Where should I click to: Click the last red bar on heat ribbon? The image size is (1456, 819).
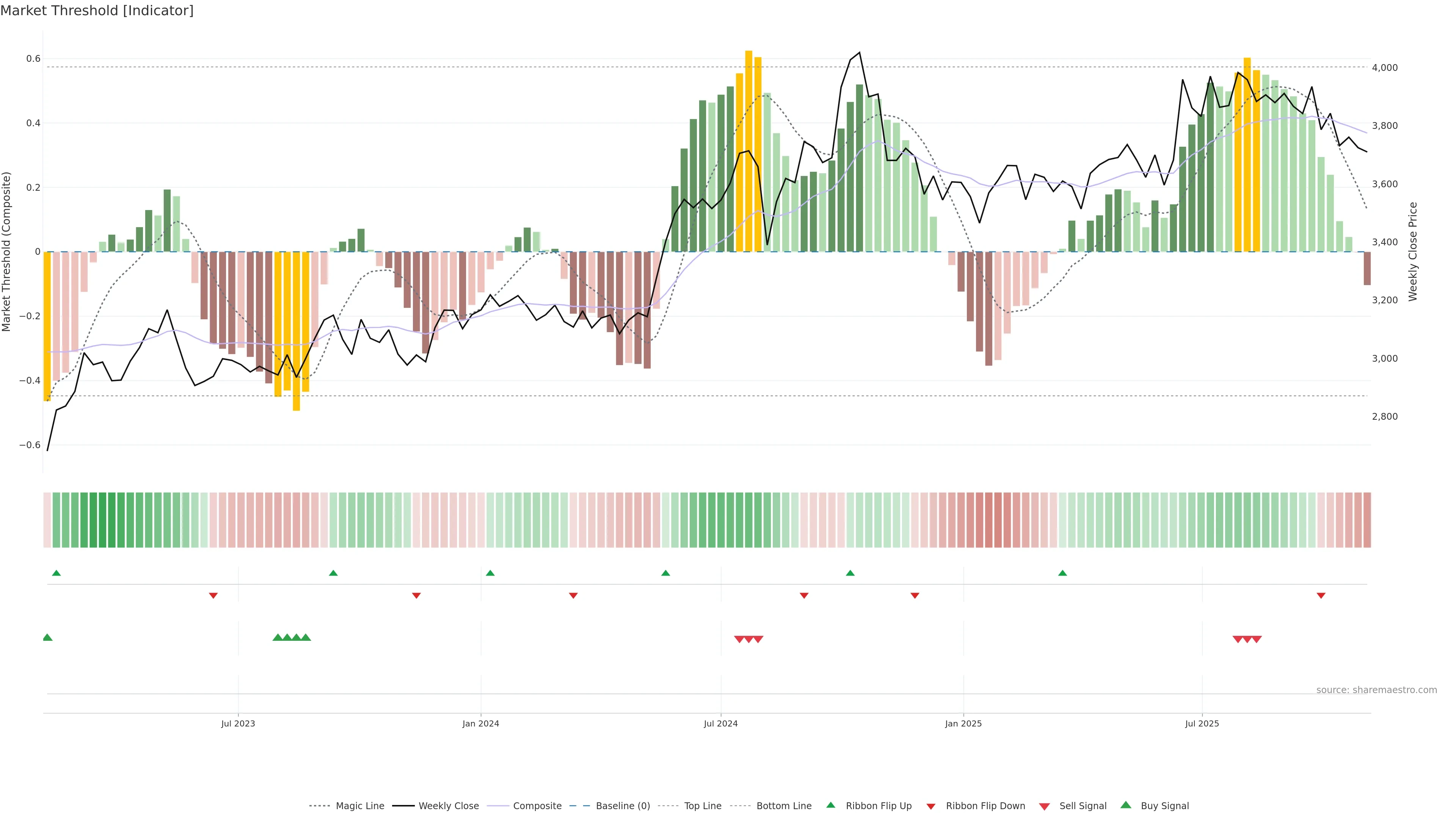(x=1367, y=520)
